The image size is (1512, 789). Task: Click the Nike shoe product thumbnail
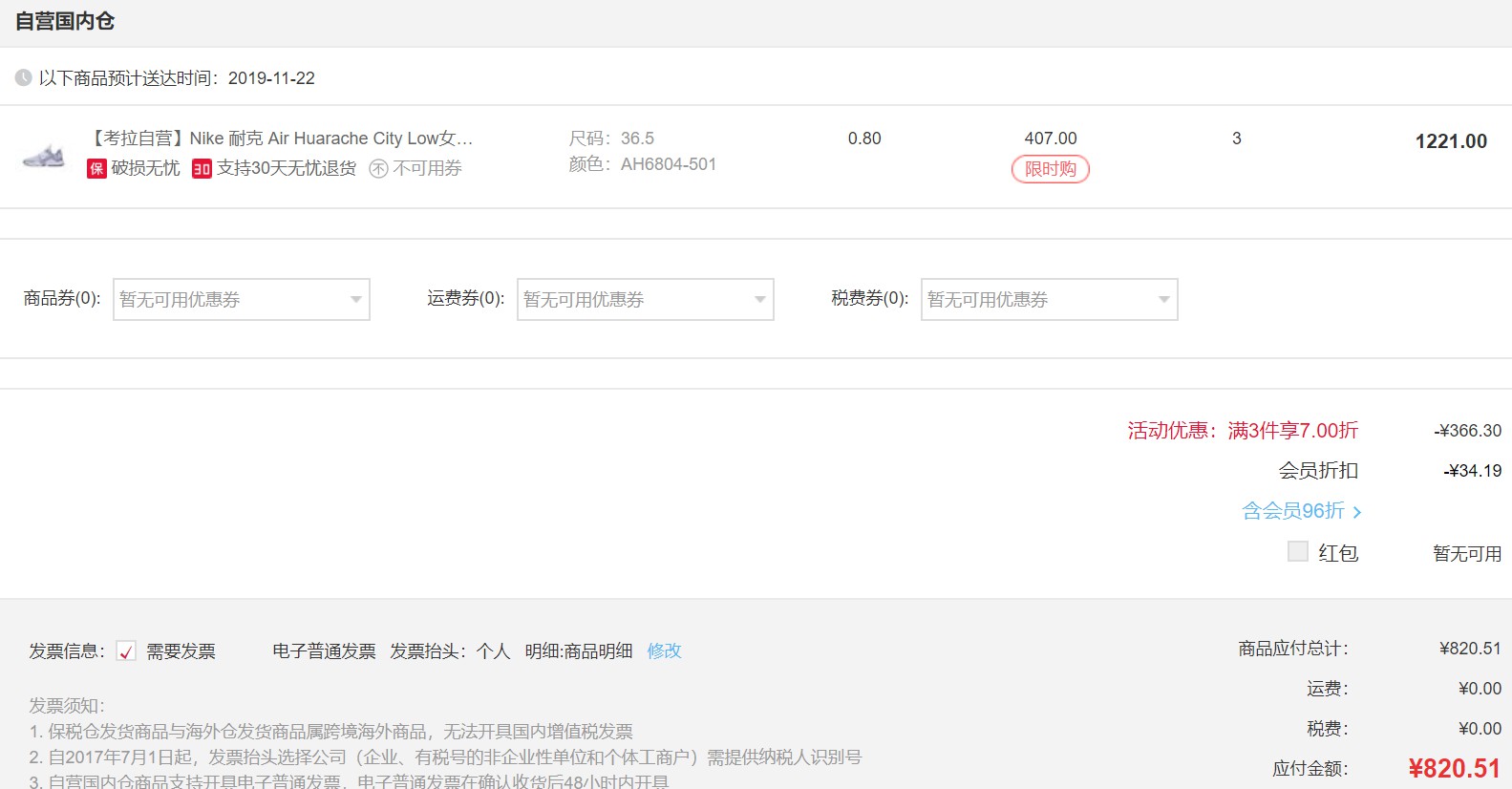coord(44,155)
